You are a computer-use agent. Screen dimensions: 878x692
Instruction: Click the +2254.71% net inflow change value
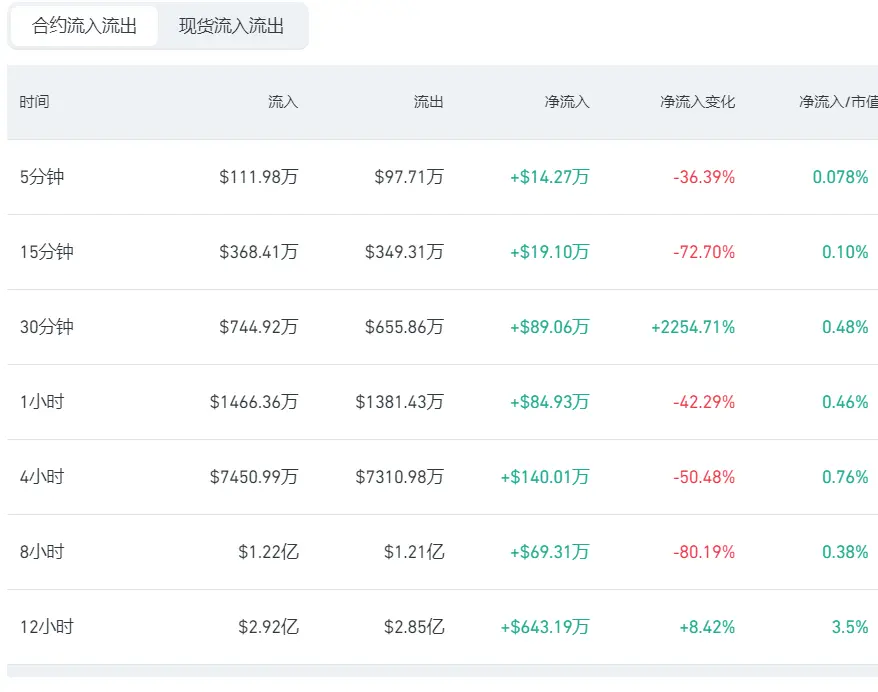(x=693, y=327)
